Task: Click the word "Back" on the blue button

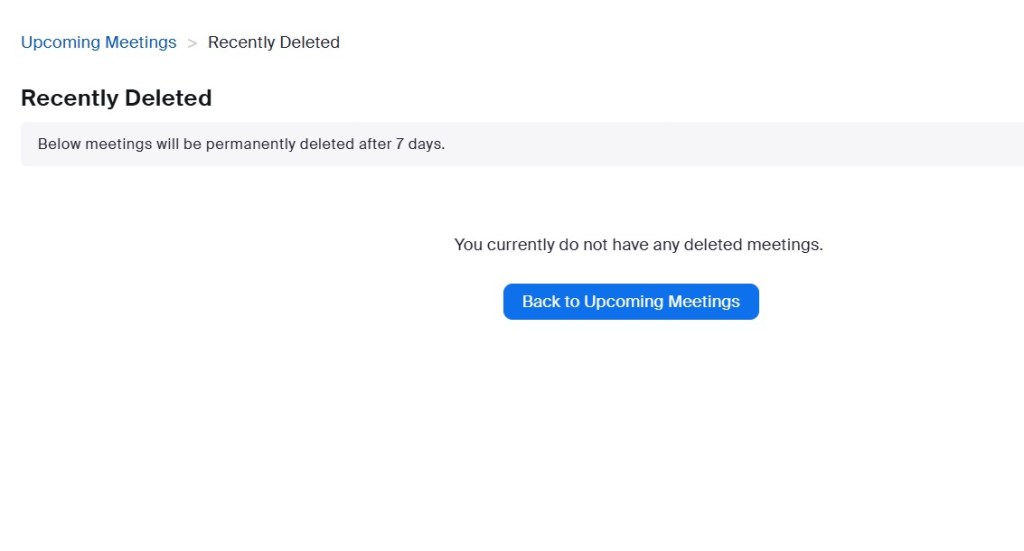Action: tap(541, 301)
